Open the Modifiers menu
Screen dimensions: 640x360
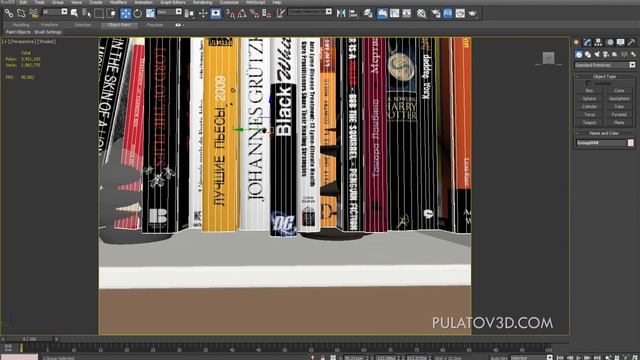[x=118, y=2]
